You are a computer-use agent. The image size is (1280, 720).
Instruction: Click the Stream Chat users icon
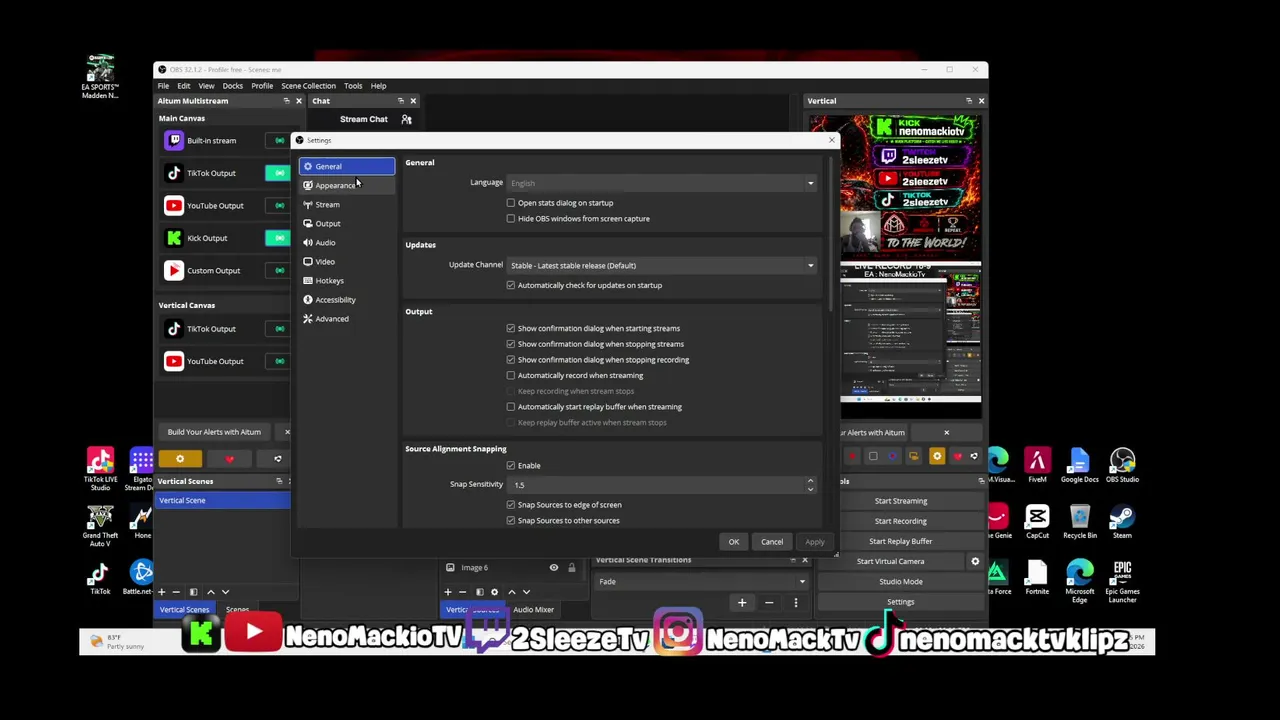[406, 119]
